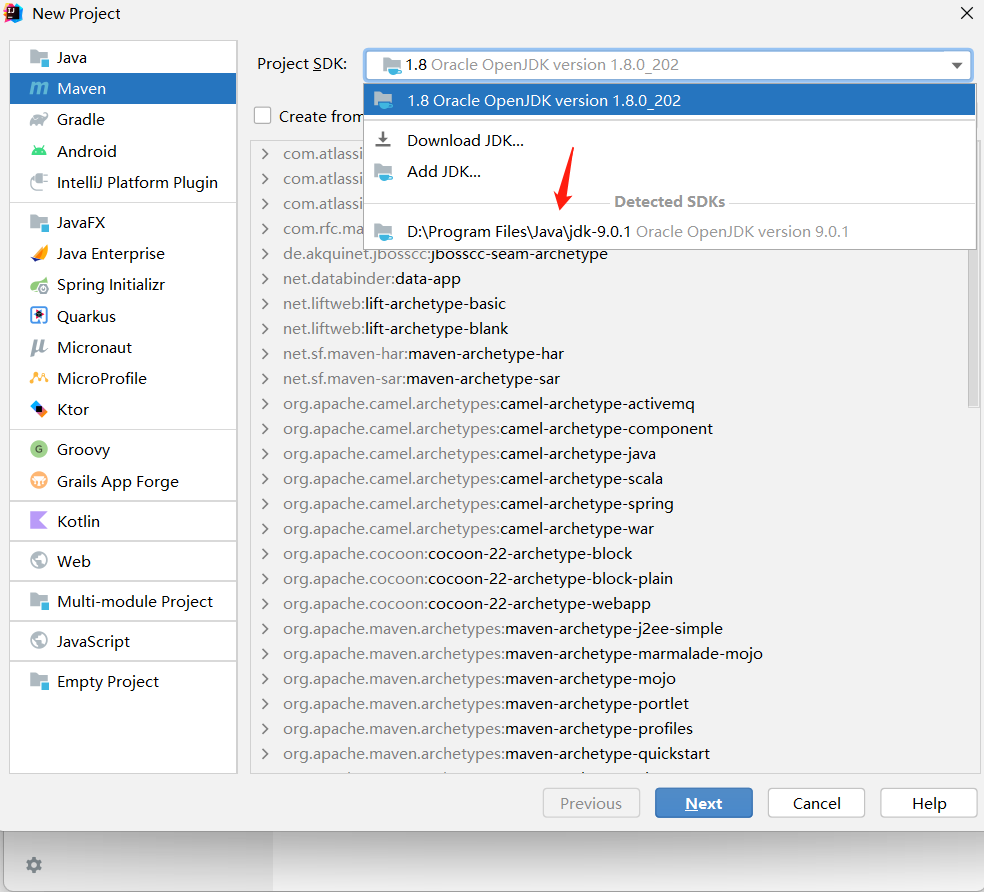
Task: Select Spring Initializr project type
Action: (x=123, y=285)
